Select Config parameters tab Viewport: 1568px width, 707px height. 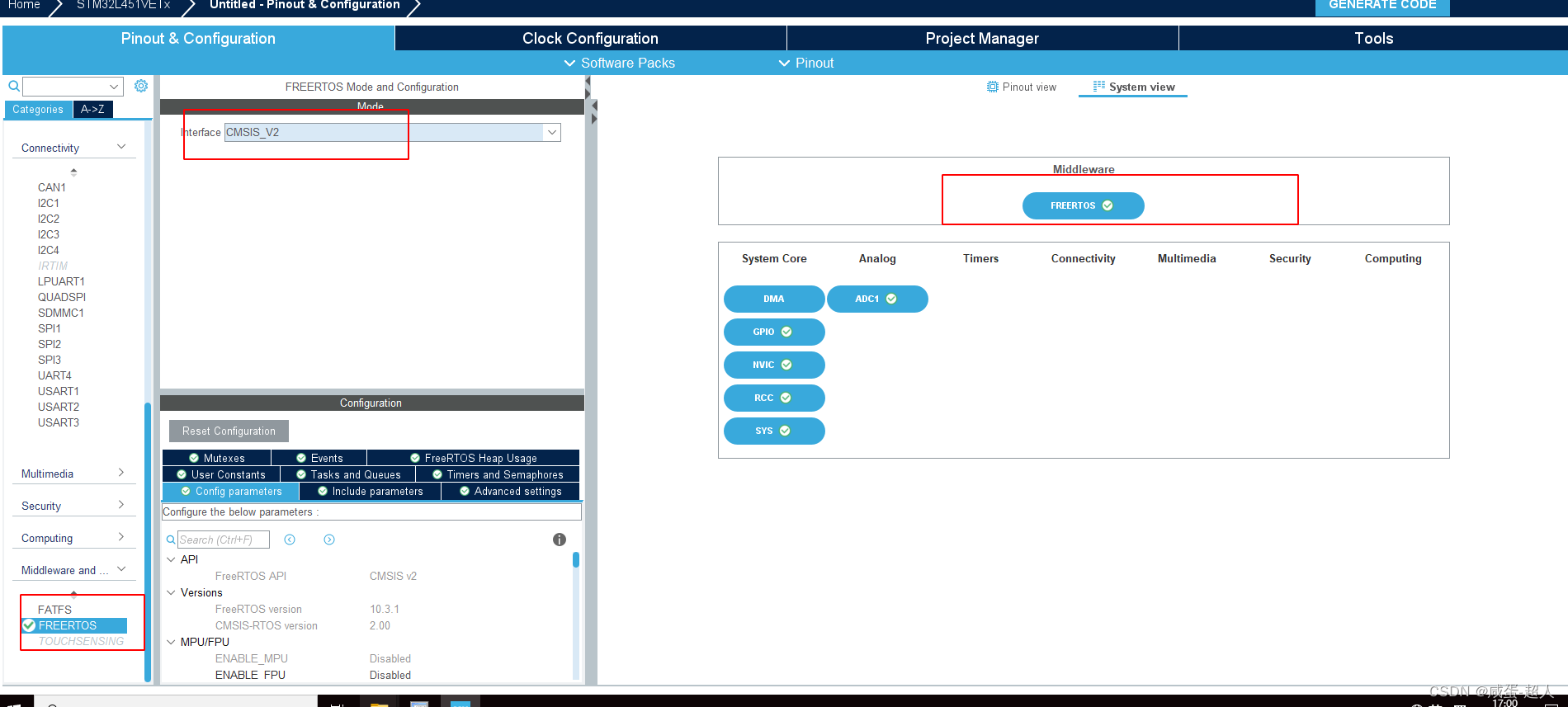pos(231,491)
